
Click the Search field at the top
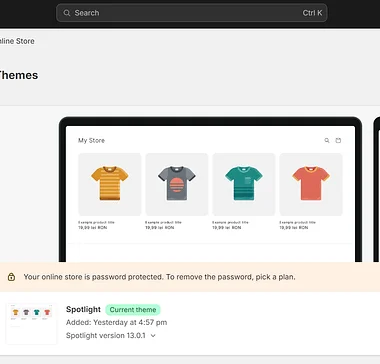(192, 13)
